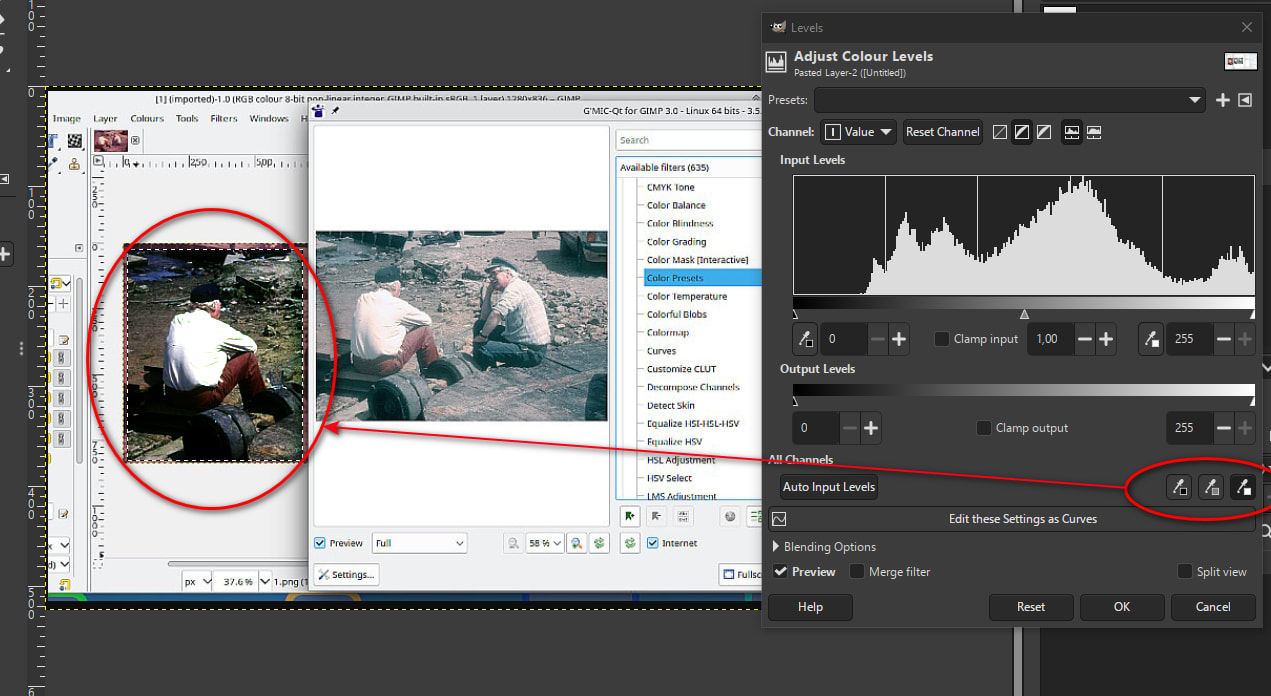Select Color Temperature in the filter list
The image size is (1271, 696).
click(x=686, y=296)
